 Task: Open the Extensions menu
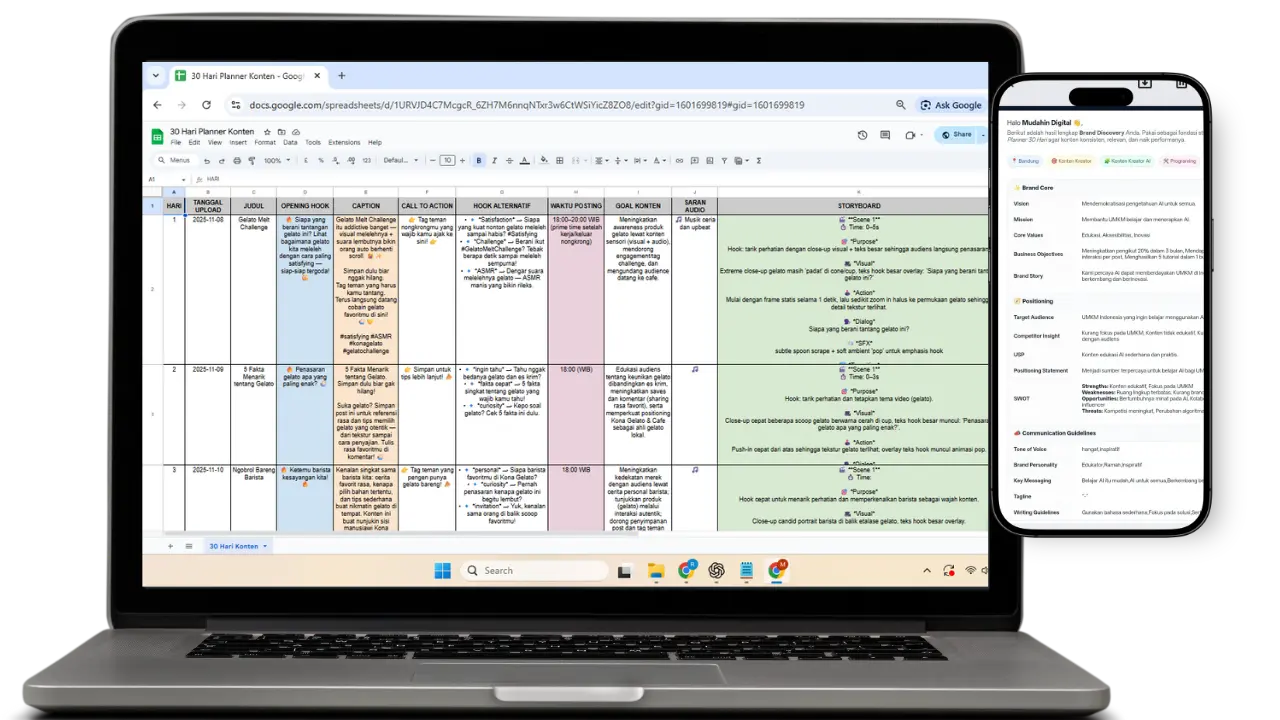point(344,143)
